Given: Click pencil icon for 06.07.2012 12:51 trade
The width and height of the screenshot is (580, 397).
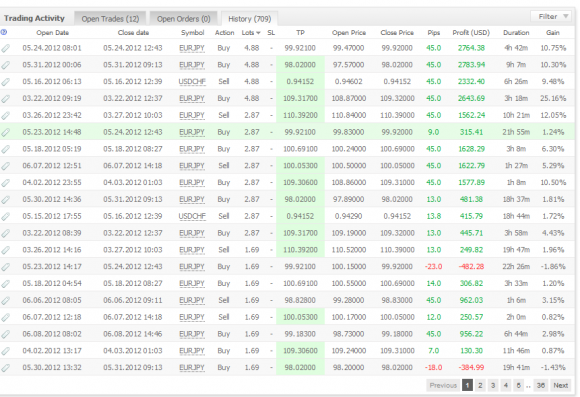Looking at the screenshot, I should pos(6,166).
